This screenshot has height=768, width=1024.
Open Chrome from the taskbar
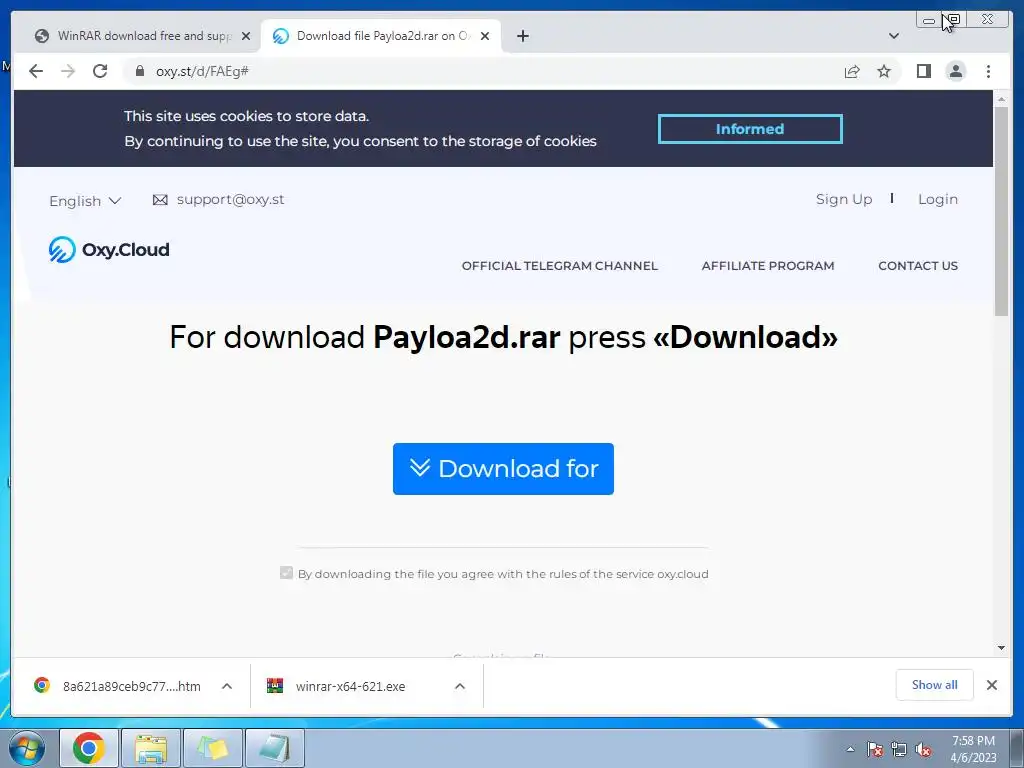click(x=89, y=748)
